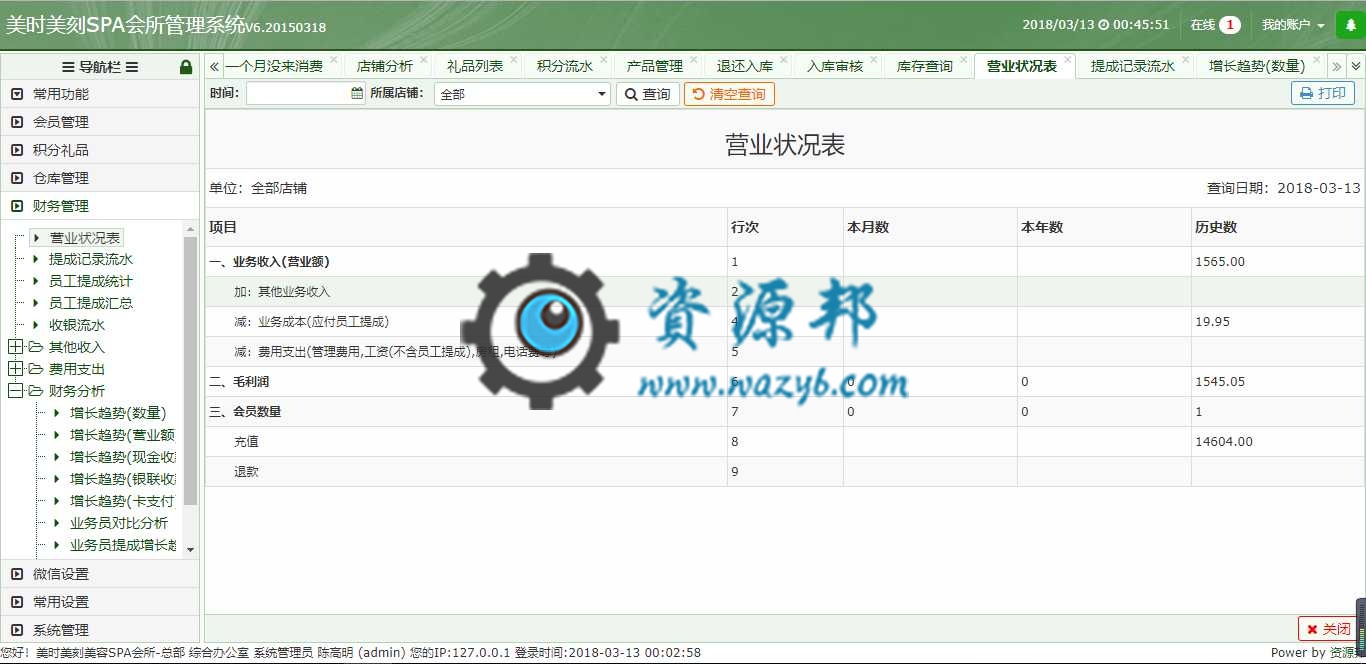1366x664 pixels.
Task: Click the notification bell icon
Action: 1351,25
